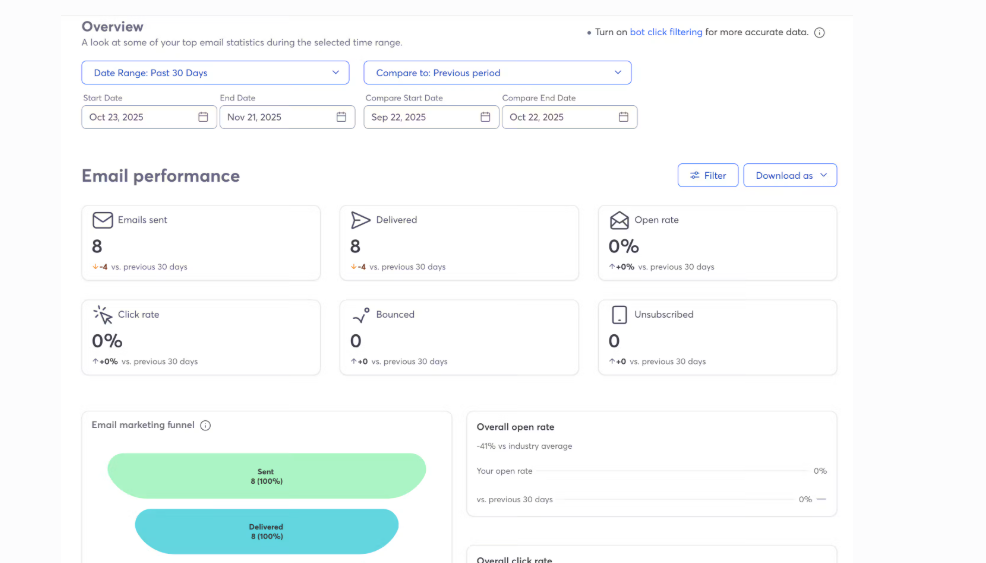Image resolution: width=986 pixels, height=563 pixels.
Task: Expand the Download as menu
Action: tap(790, 176)
